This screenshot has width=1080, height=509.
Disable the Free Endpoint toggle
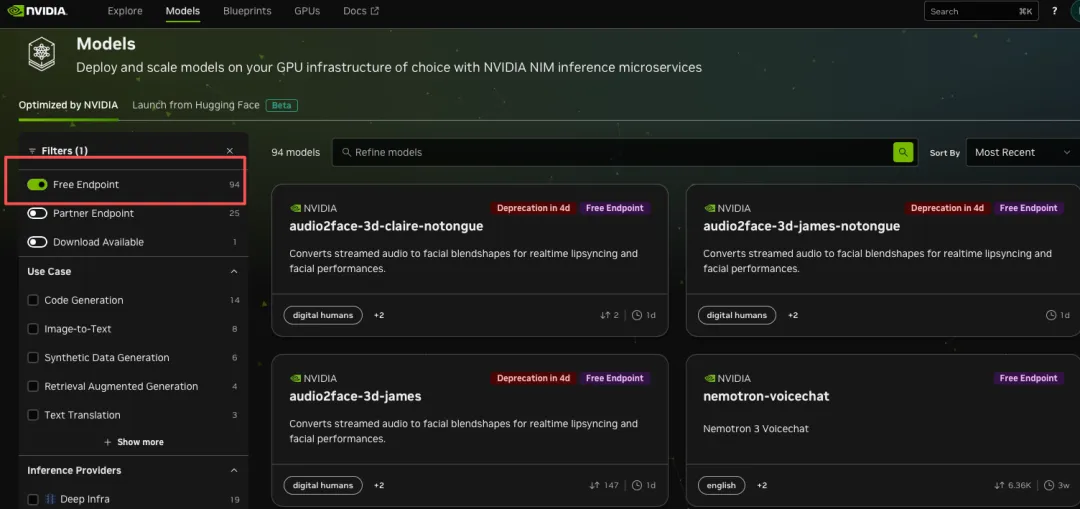[38, 185]
